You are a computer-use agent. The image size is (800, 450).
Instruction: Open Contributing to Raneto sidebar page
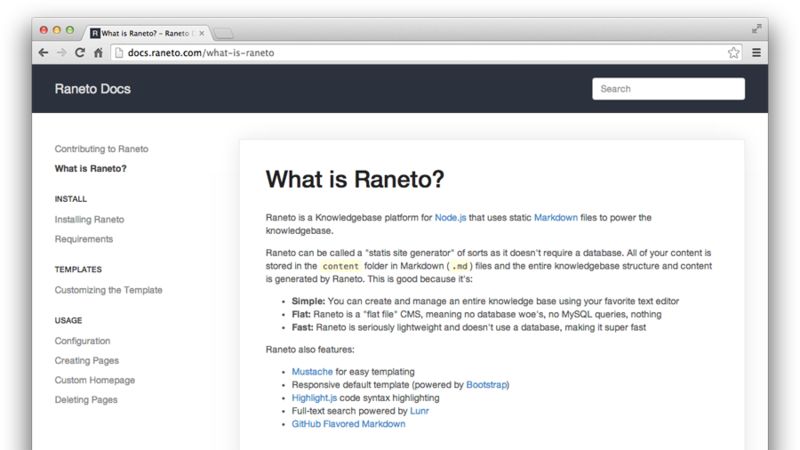(x=101, y=148)
